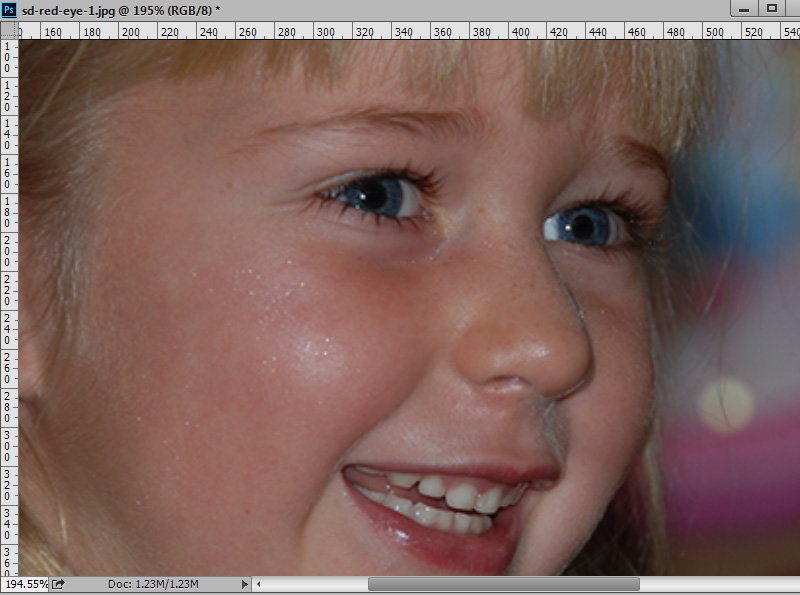This screenshot has height=595, width=800.
Task: Click the left eye pupil in the photo
Action: pos(373,196)
